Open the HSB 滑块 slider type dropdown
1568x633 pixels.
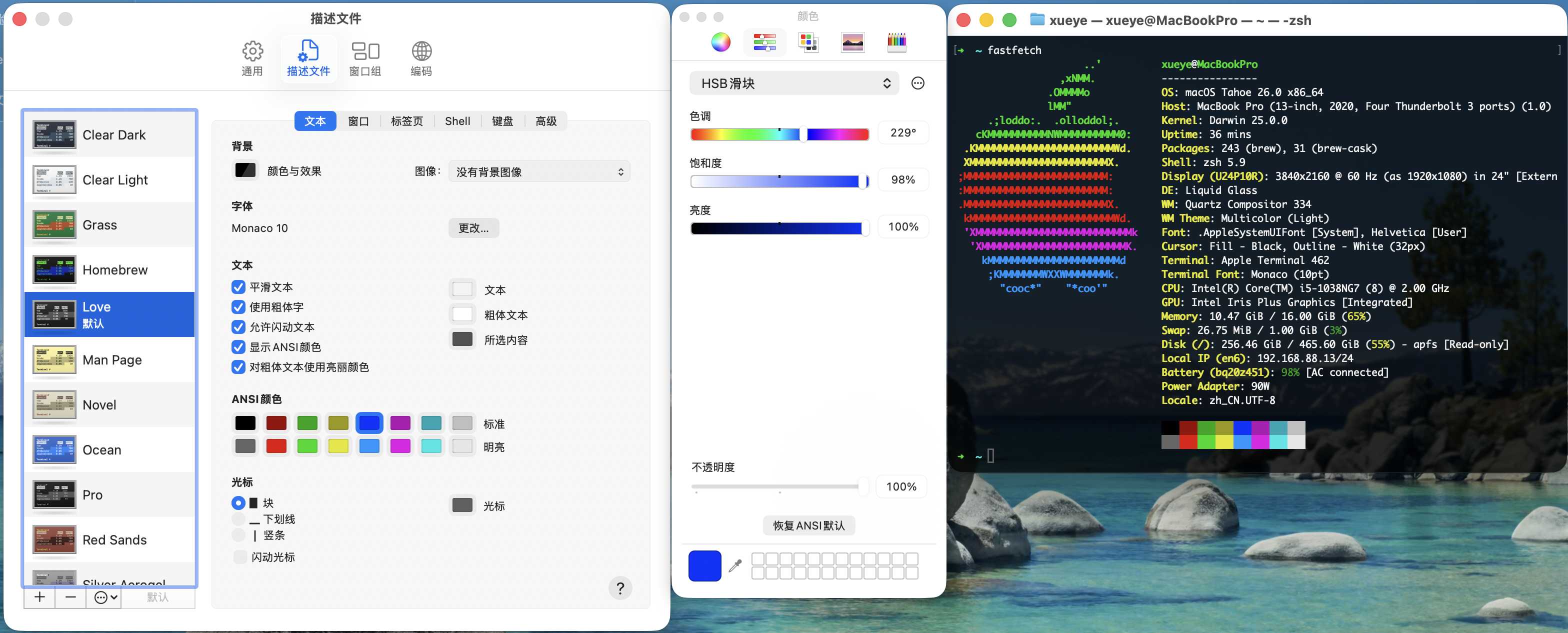click(793, 83)
